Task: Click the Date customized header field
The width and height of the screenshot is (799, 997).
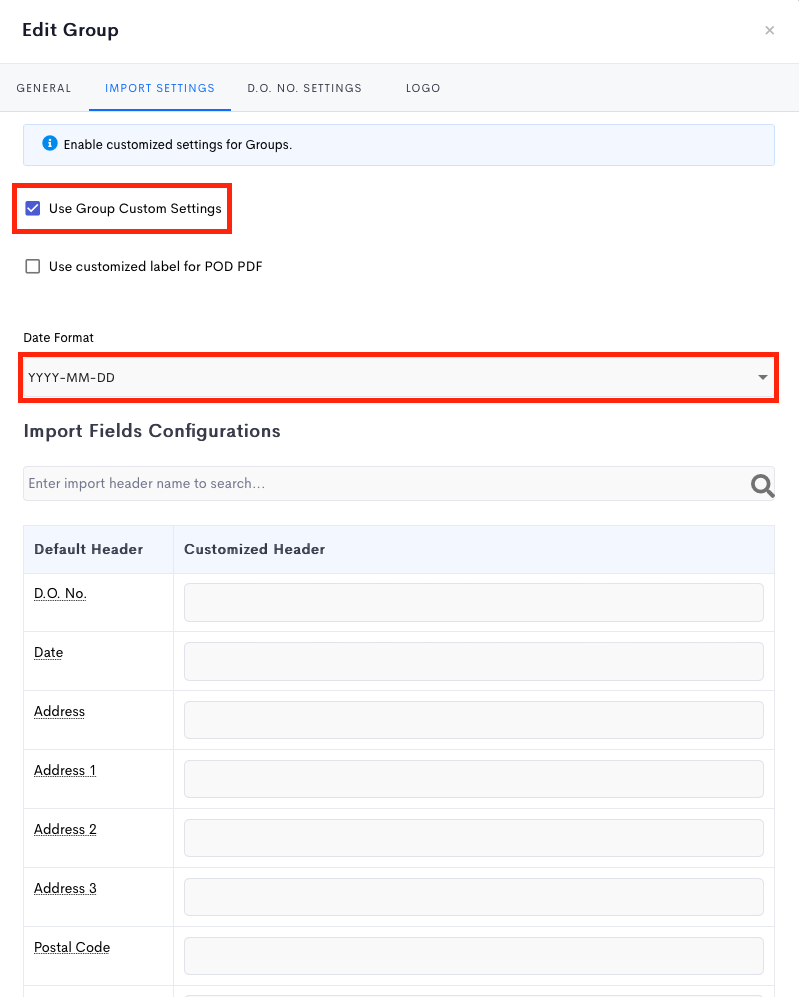Action: click(x=474, y=661)
